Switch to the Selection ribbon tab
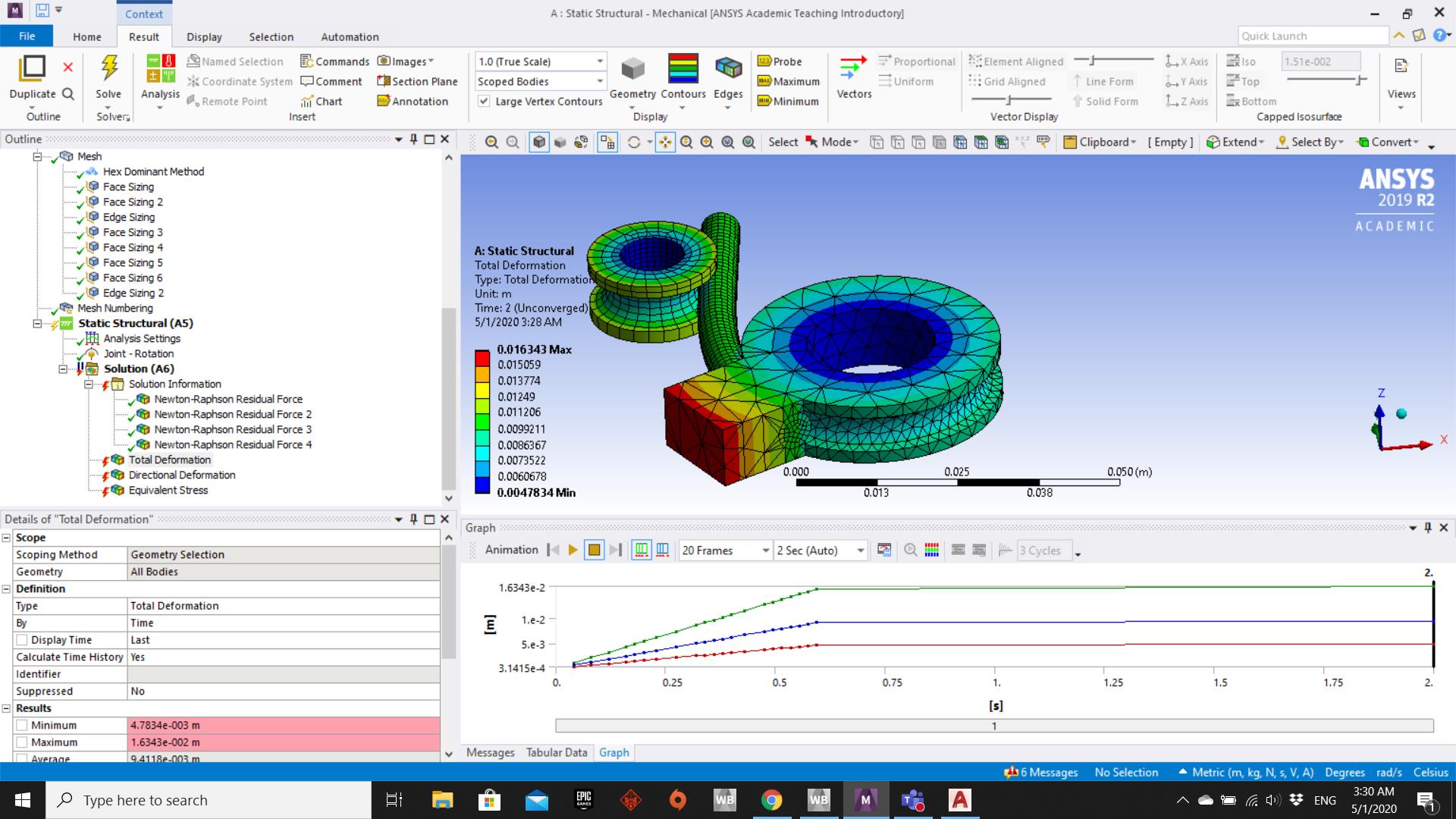This screenshot has width=1456, height=819. point(271,36)
